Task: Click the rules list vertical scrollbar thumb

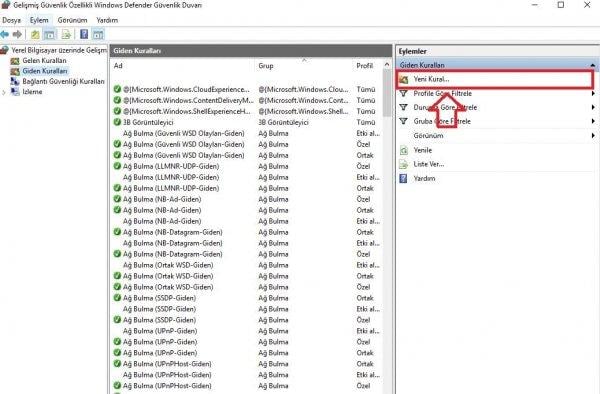Action: point(387,93)
